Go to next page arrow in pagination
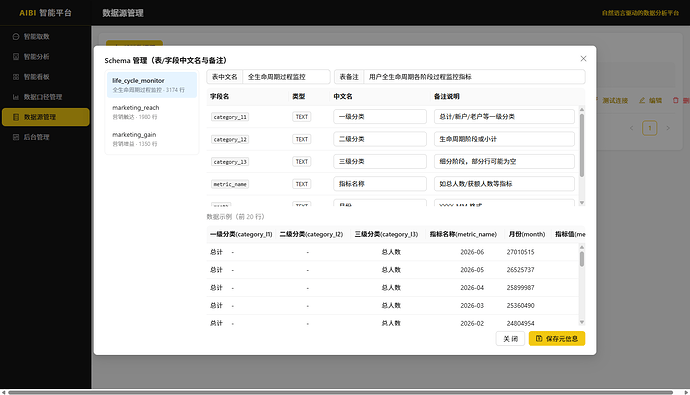The image size is (690, 395). pos(668,128)
